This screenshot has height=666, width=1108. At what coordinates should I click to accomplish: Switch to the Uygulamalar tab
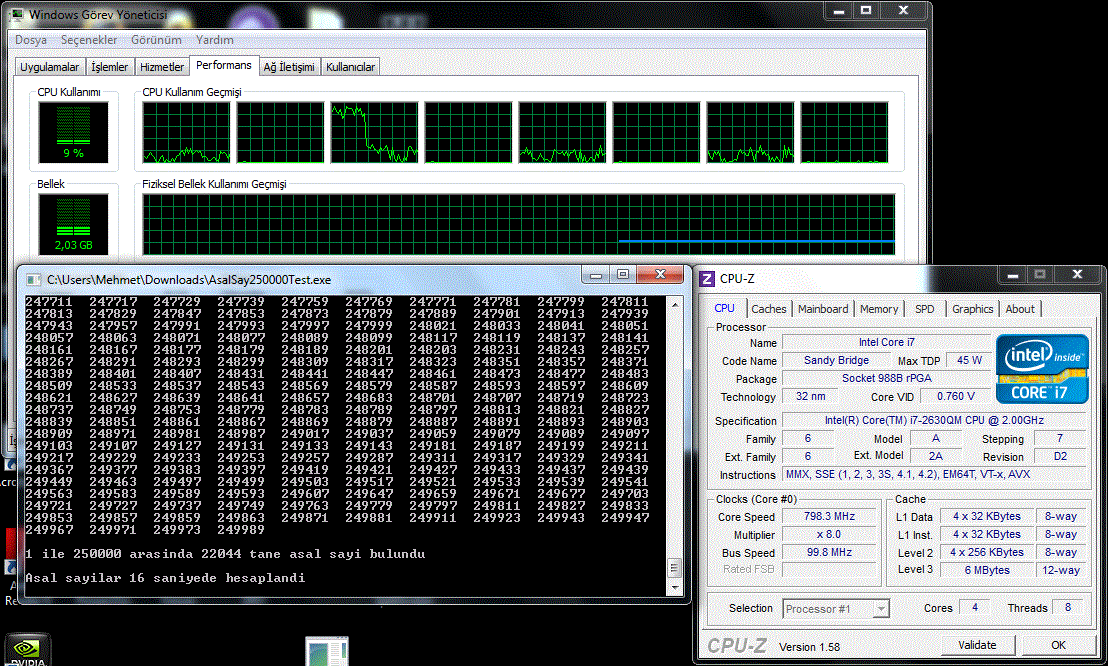[49, 66]
